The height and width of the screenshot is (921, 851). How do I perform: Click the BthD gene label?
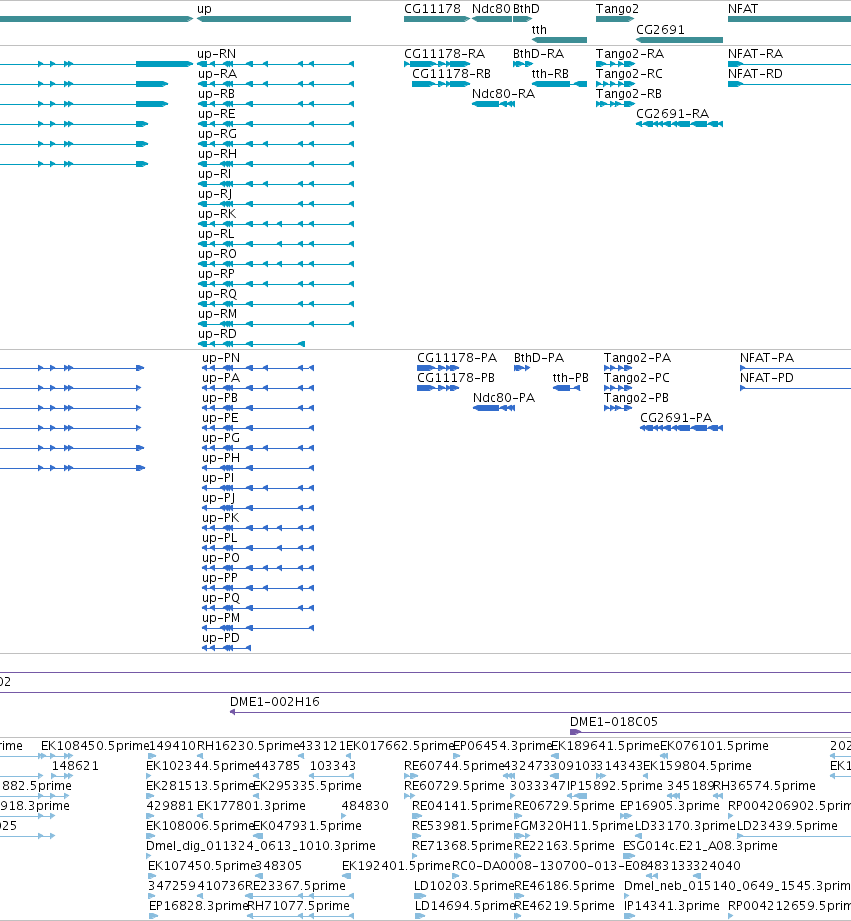(526, 9)
